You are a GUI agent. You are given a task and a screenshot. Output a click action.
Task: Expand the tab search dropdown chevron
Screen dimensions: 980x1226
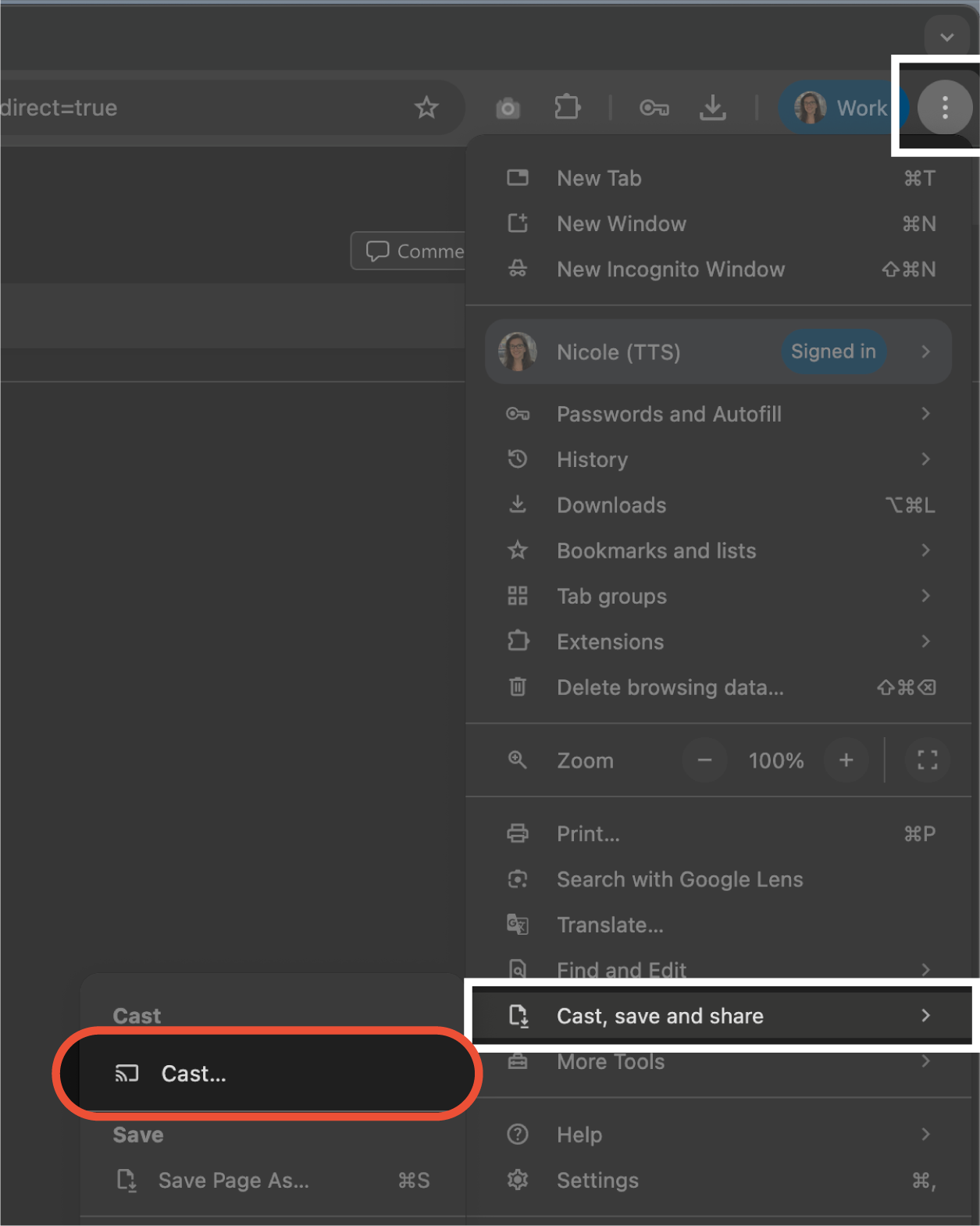(x=946, y=37)
